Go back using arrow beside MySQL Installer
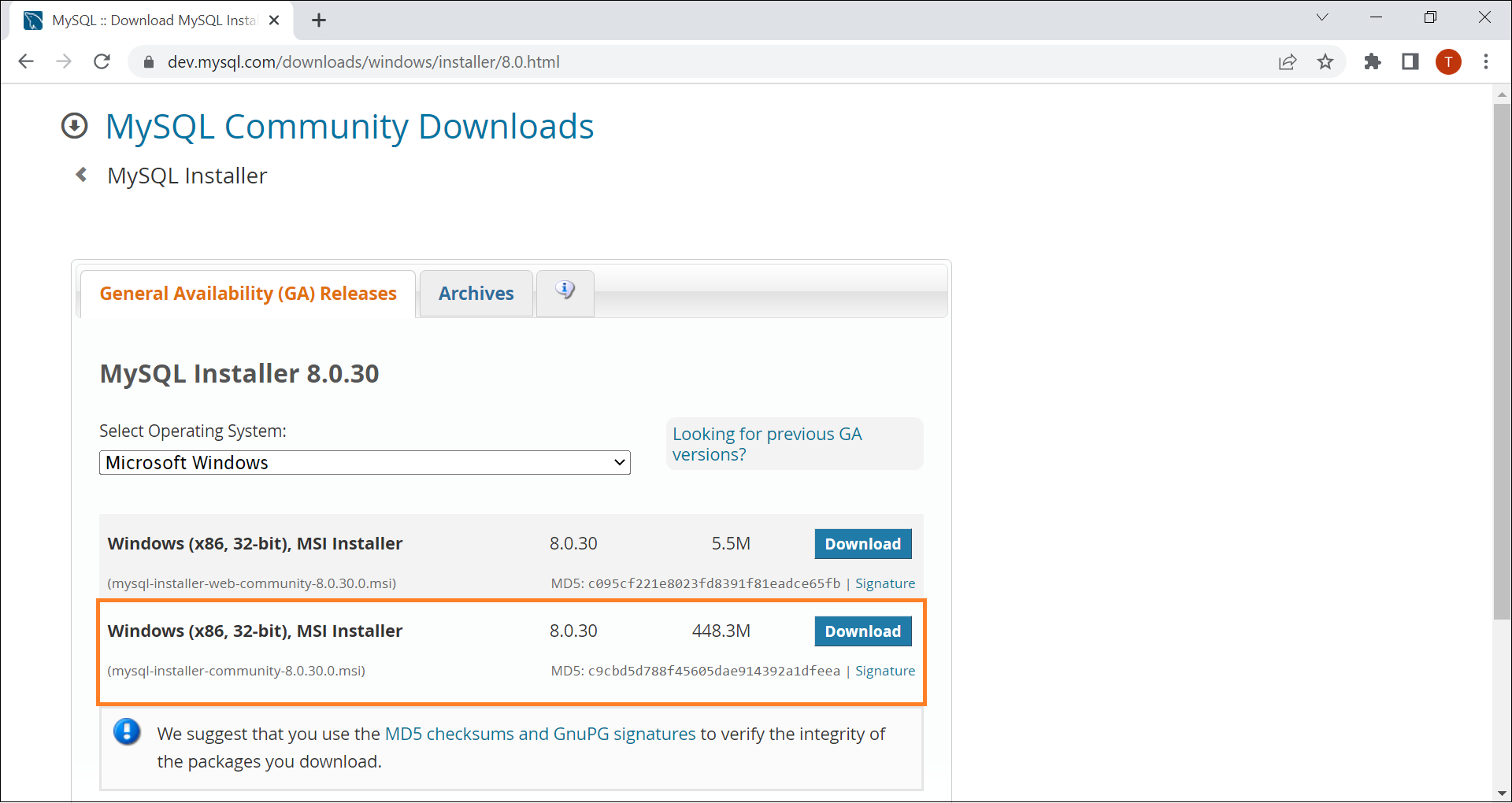This screenshot has width=1512, height=803. tap(81, 175)
